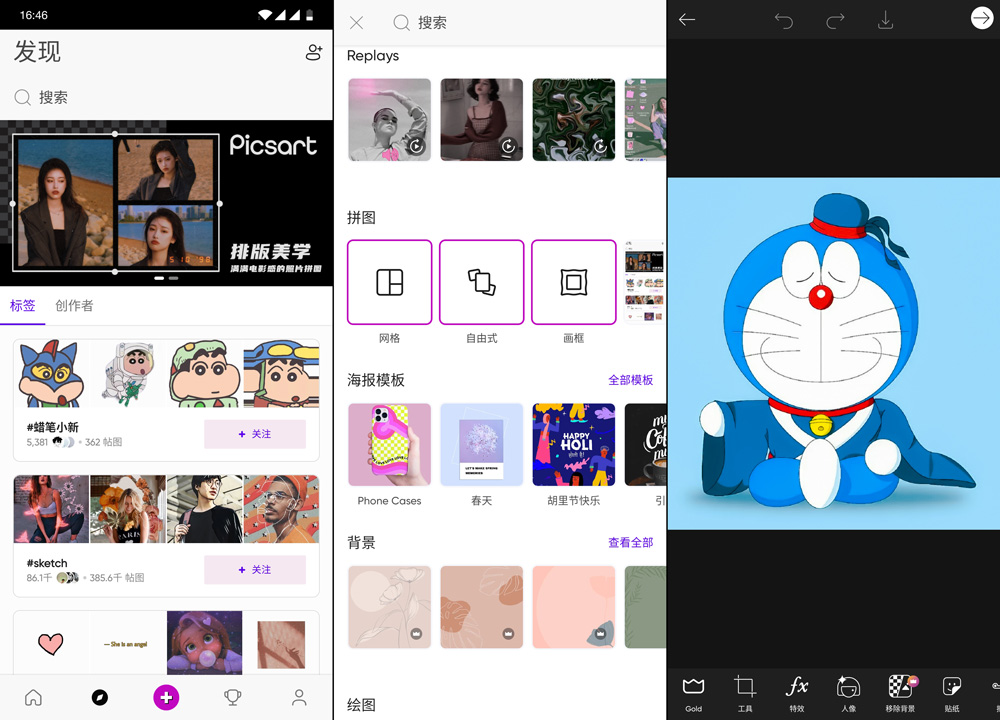This screenshot has height=720, width=1000.
Task: Tap the Wi-Fi icon in the status bar
Action: pos(265,15)
